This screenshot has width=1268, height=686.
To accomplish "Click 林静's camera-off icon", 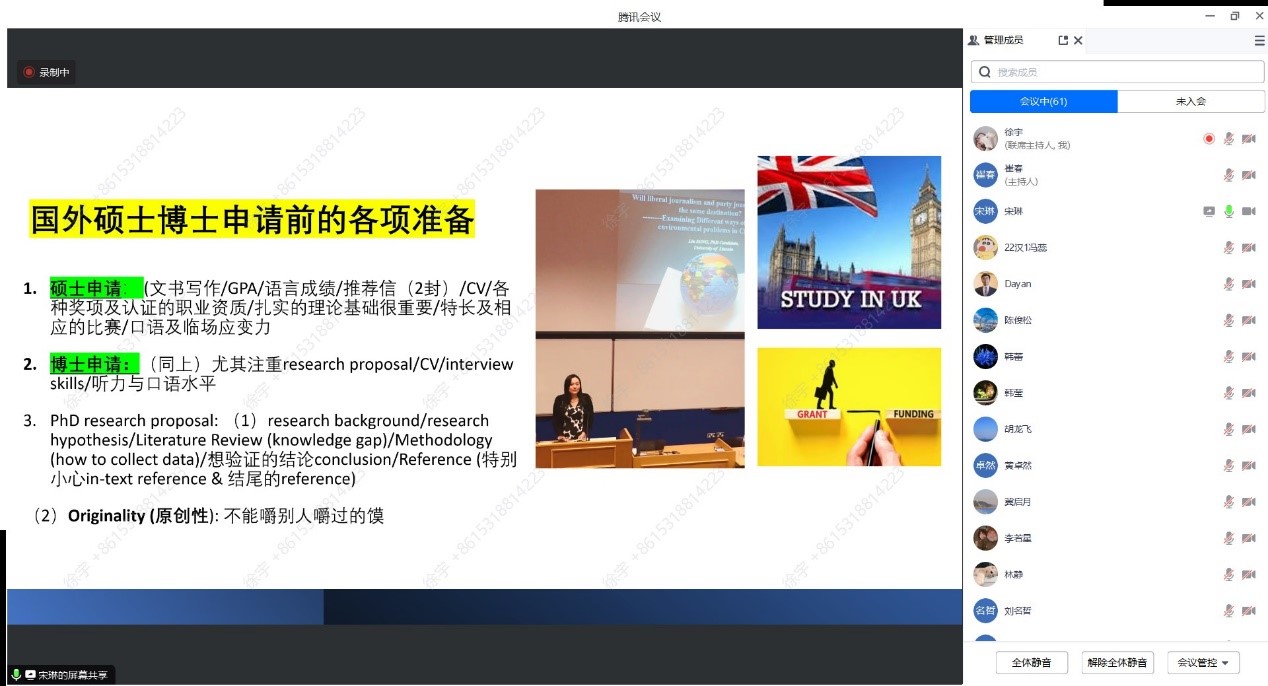I will (1248, 574).
